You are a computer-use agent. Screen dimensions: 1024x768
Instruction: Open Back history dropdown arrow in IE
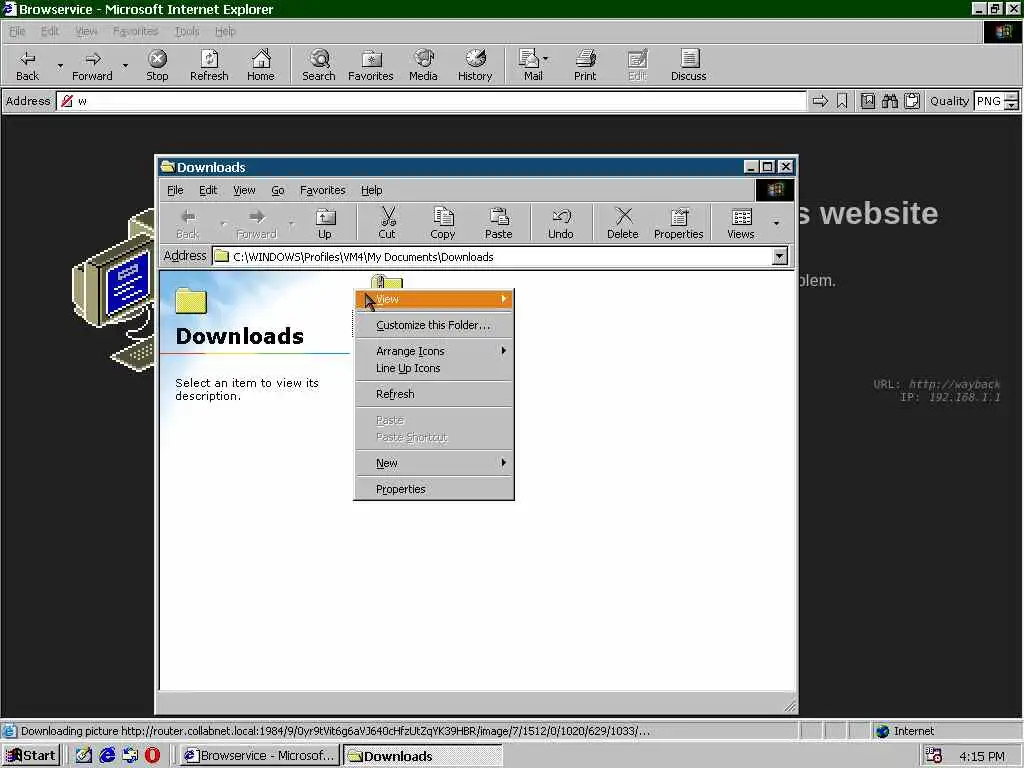tap(60, 65)
